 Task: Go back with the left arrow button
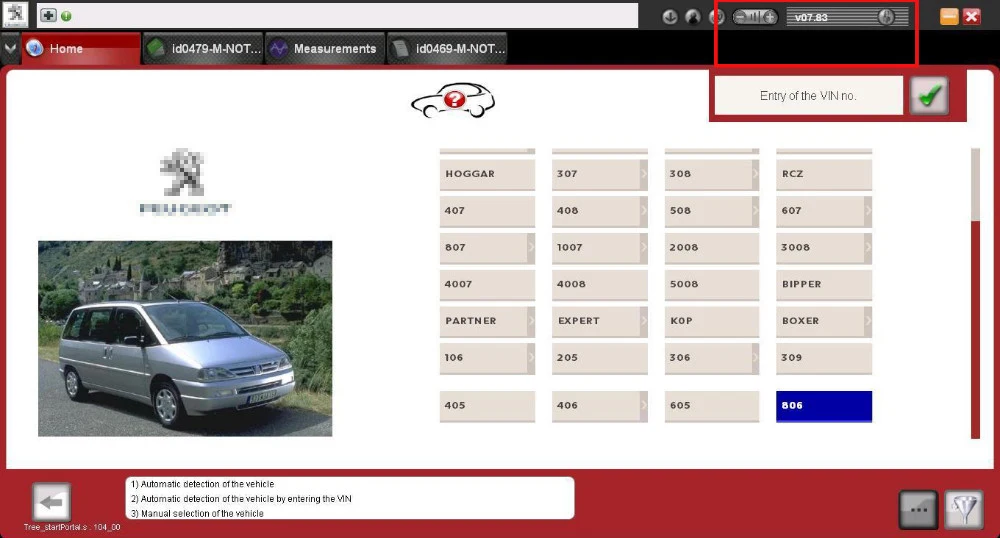(51, 503)
